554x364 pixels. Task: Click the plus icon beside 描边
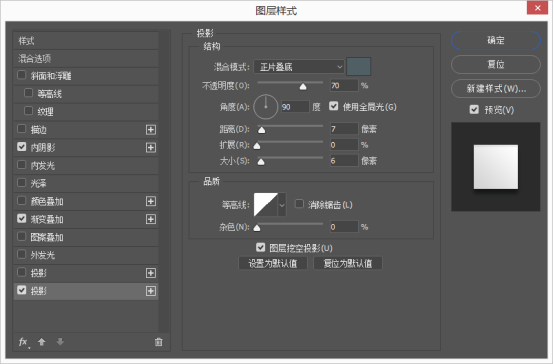tap(151, 130)
